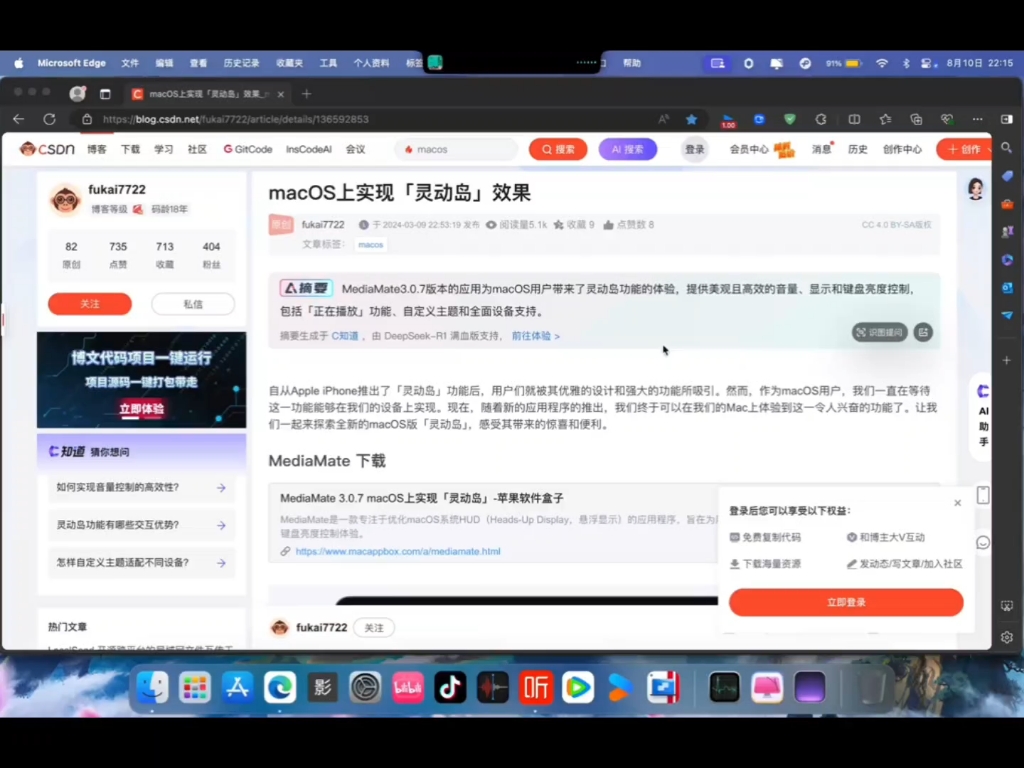Go to CSDN 博客 nav item

click(97, 150)
